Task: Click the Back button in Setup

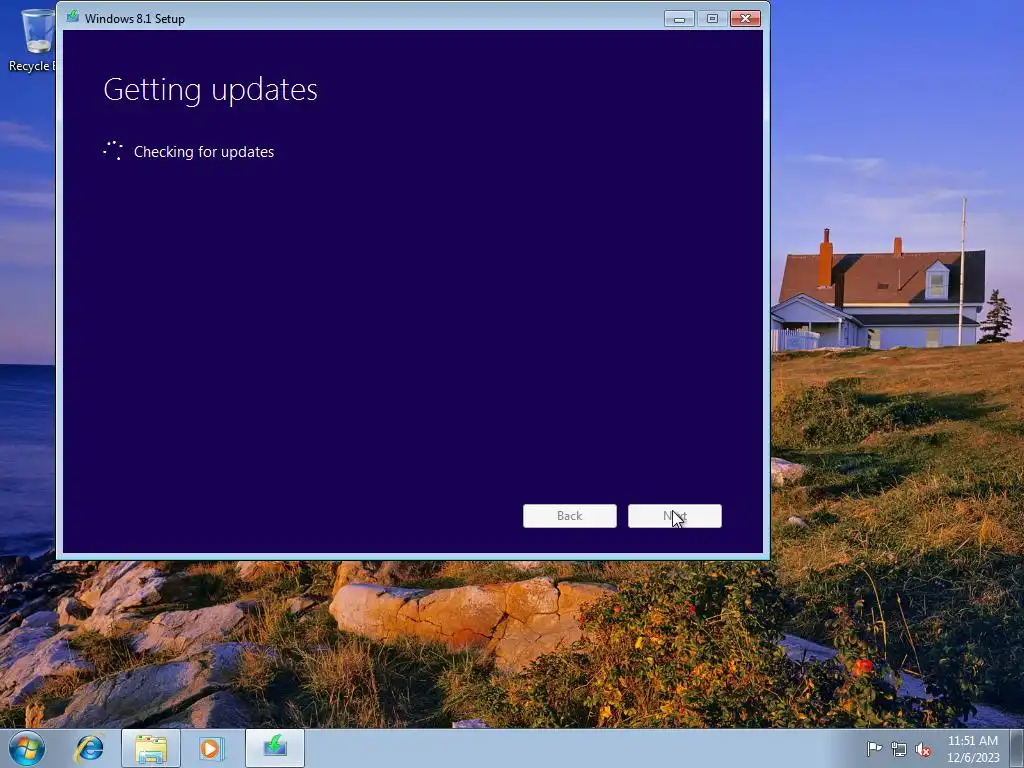Action: (569, 516)
